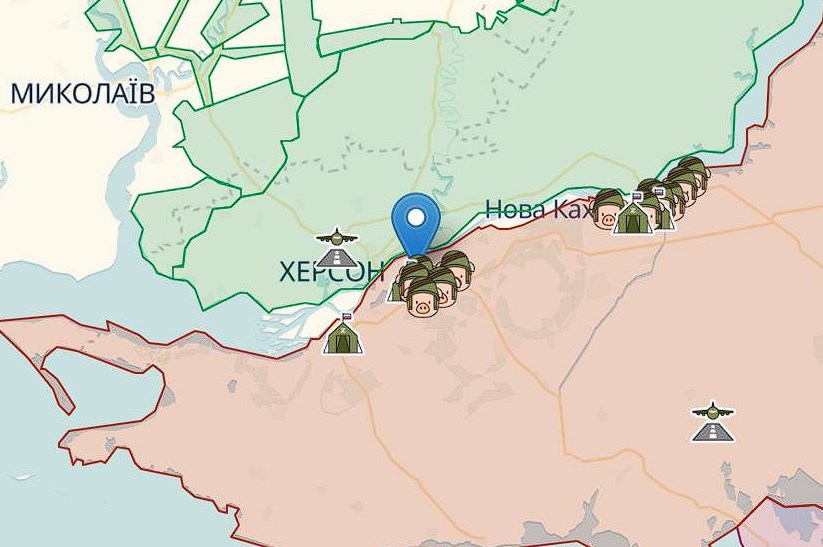The width and height of the screenshot is (823, 547).
Task: Open the small flag above Nova Kakhovka tent
Action: pos(637,197)
